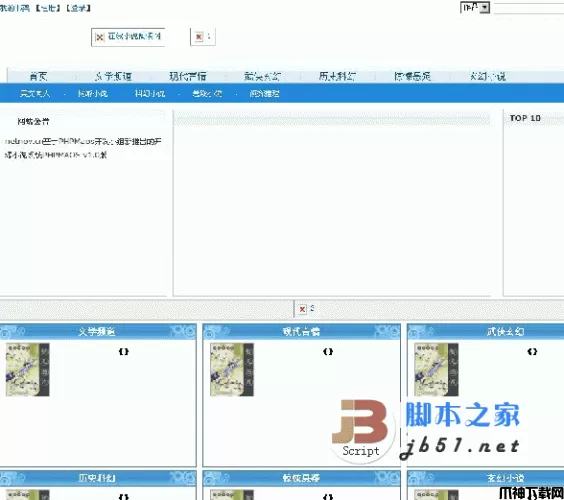
Task: Click the PHPMCos announcement text
Action: pyautogui.click(x=83, y=148)
